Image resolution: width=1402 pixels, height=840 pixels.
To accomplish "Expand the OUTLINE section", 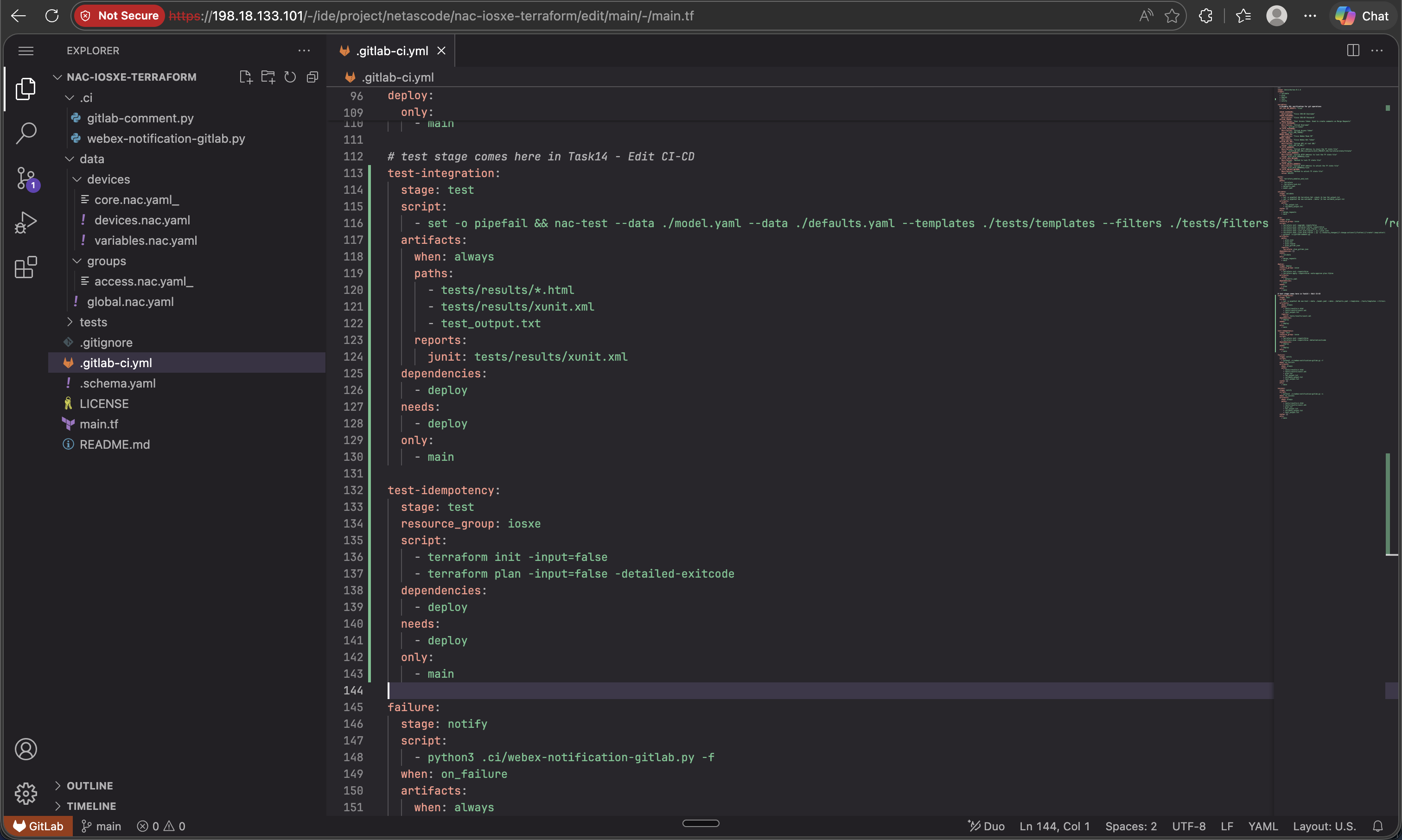I will (90, 786).
